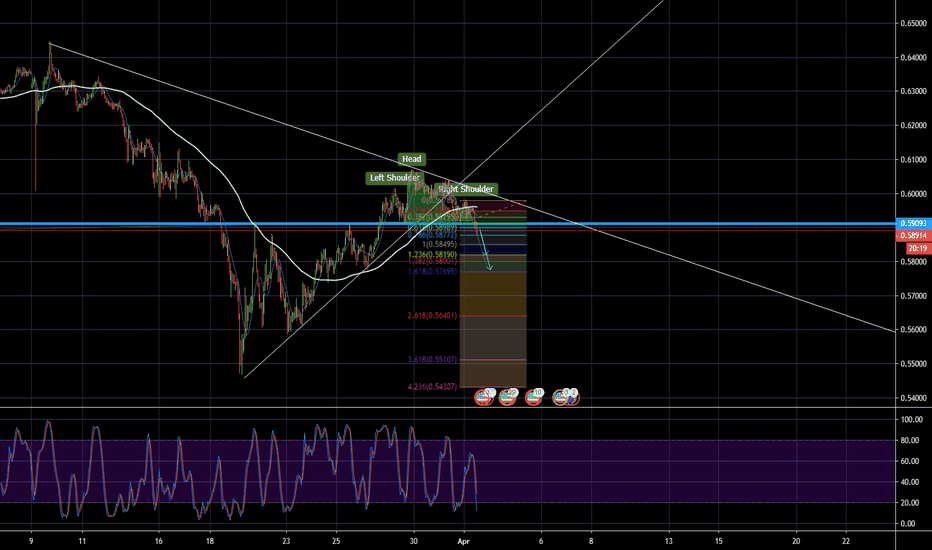Click the 0.63000 price axis label

point(914,92)
